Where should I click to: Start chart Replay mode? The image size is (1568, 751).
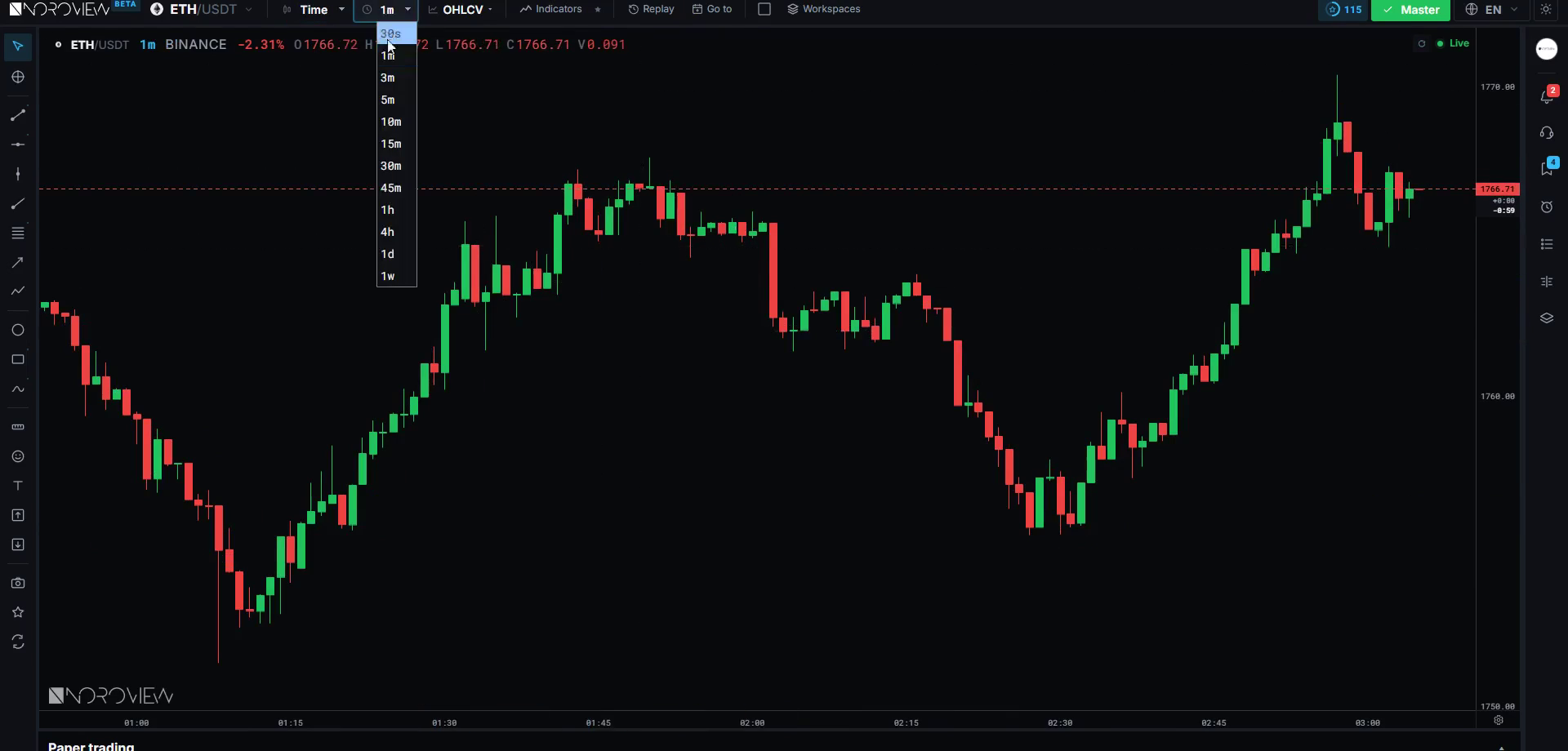click(651, 9)
